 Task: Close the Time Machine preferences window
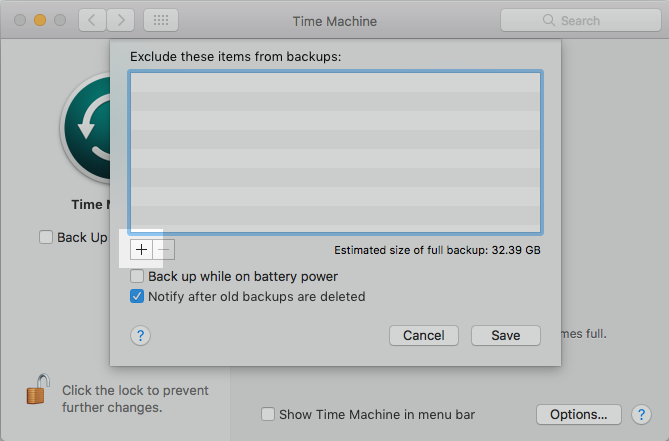(x=20, y=20)
